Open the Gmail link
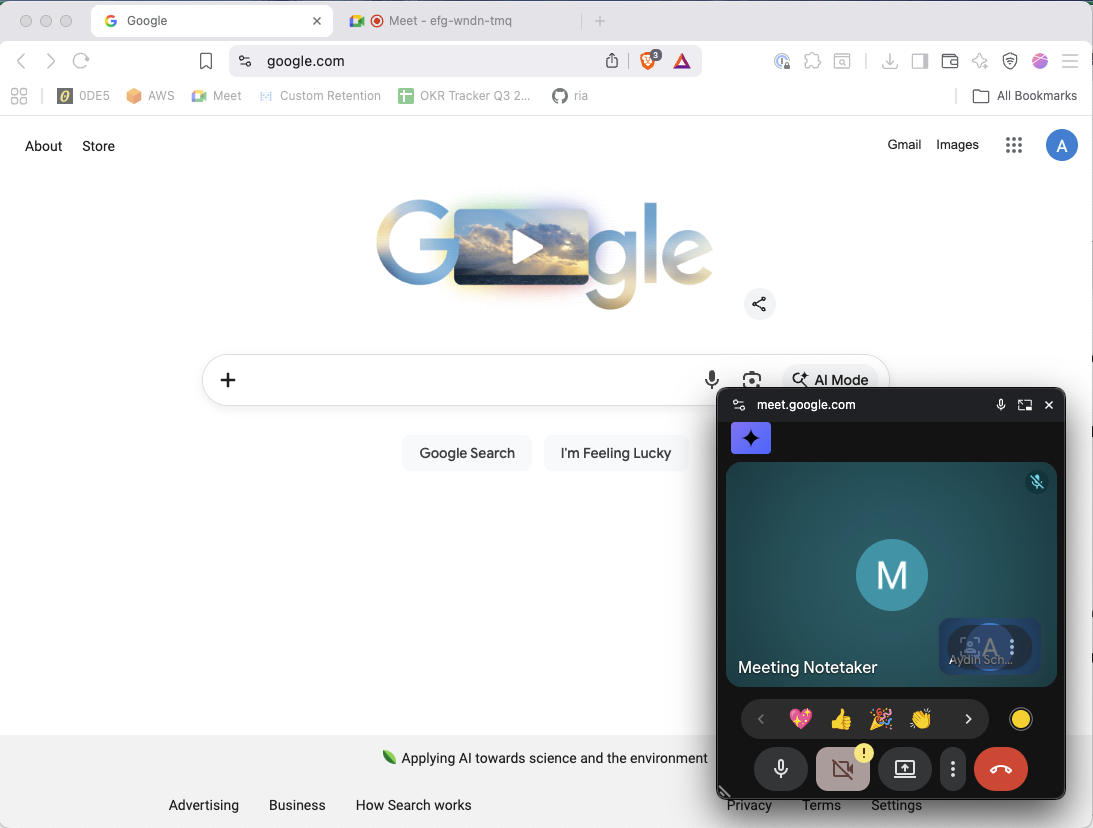 (x=904, y=144)
